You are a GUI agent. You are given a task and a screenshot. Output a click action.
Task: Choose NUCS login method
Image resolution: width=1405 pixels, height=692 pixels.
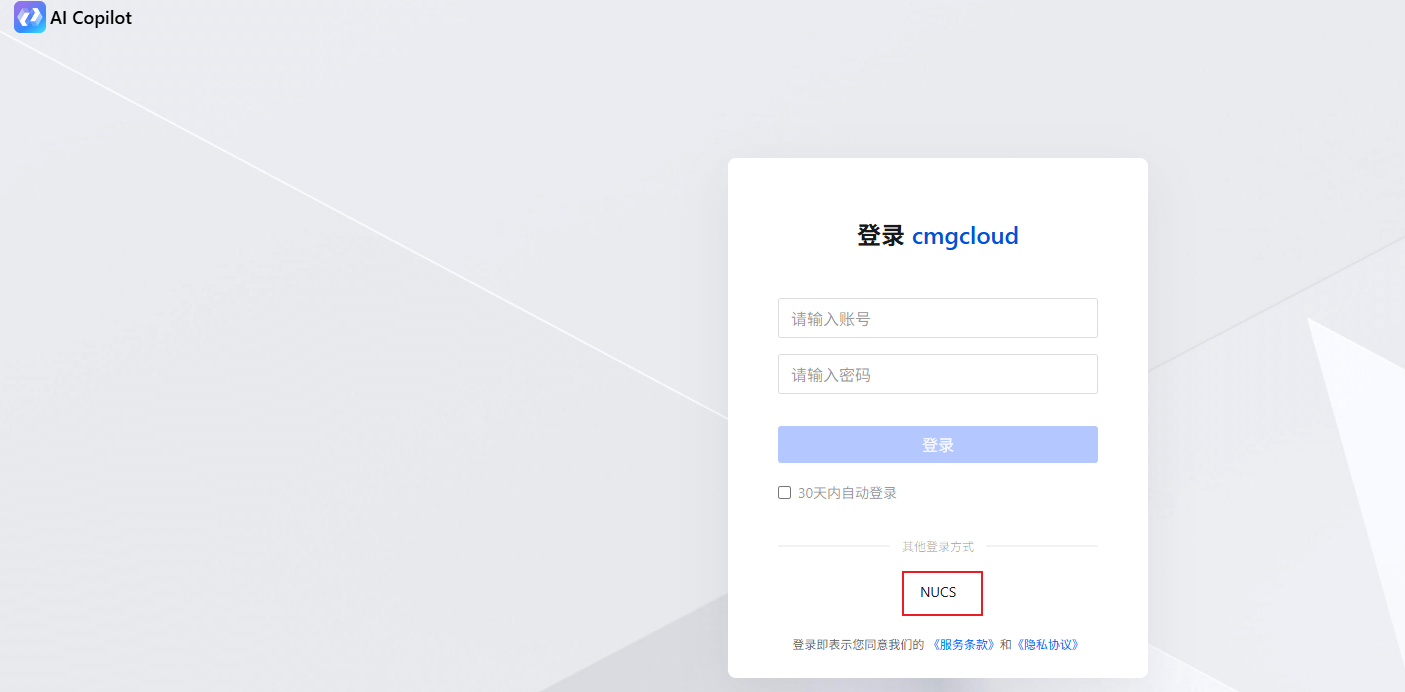938,592
